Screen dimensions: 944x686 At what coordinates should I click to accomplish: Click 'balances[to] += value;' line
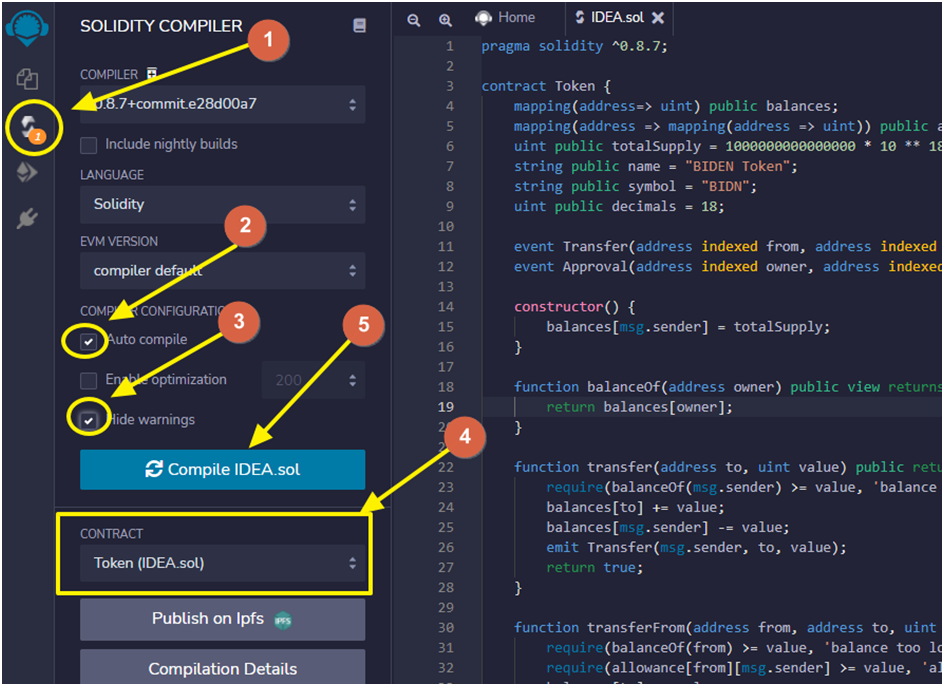635,508
